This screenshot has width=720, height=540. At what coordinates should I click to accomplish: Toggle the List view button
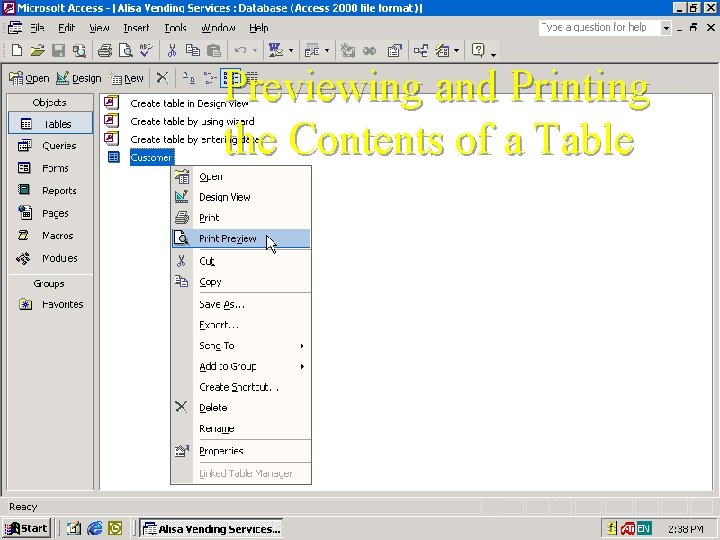pyautogui.click(x=230, y=78)
